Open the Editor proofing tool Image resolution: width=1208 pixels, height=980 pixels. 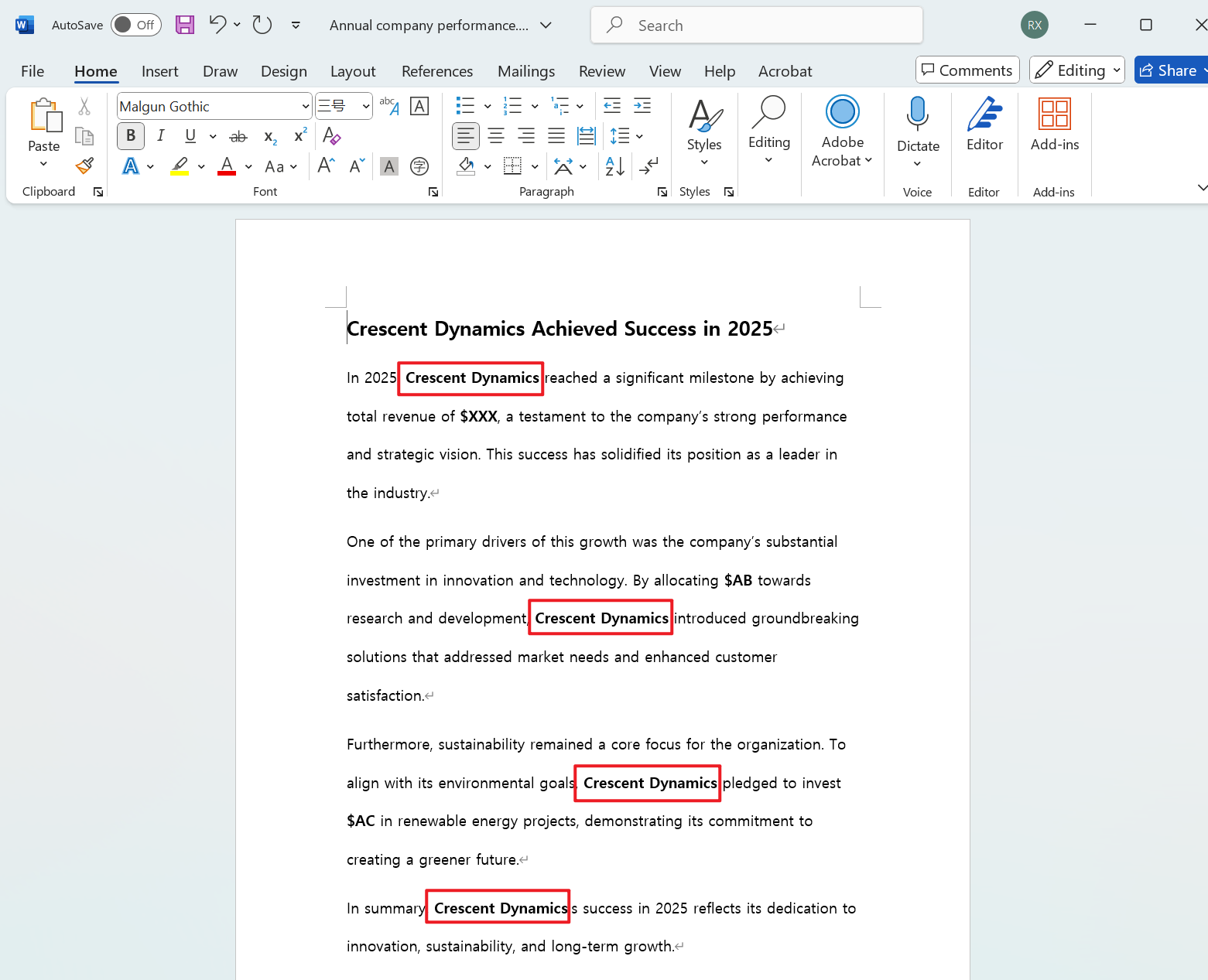(984, 124)
